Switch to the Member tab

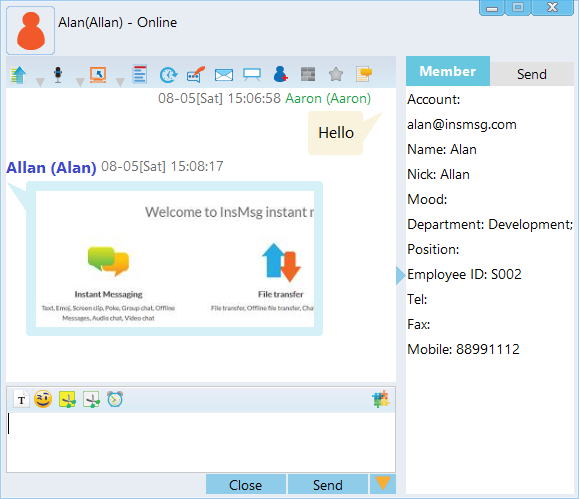pyautogui.click(x=448, y=71)
